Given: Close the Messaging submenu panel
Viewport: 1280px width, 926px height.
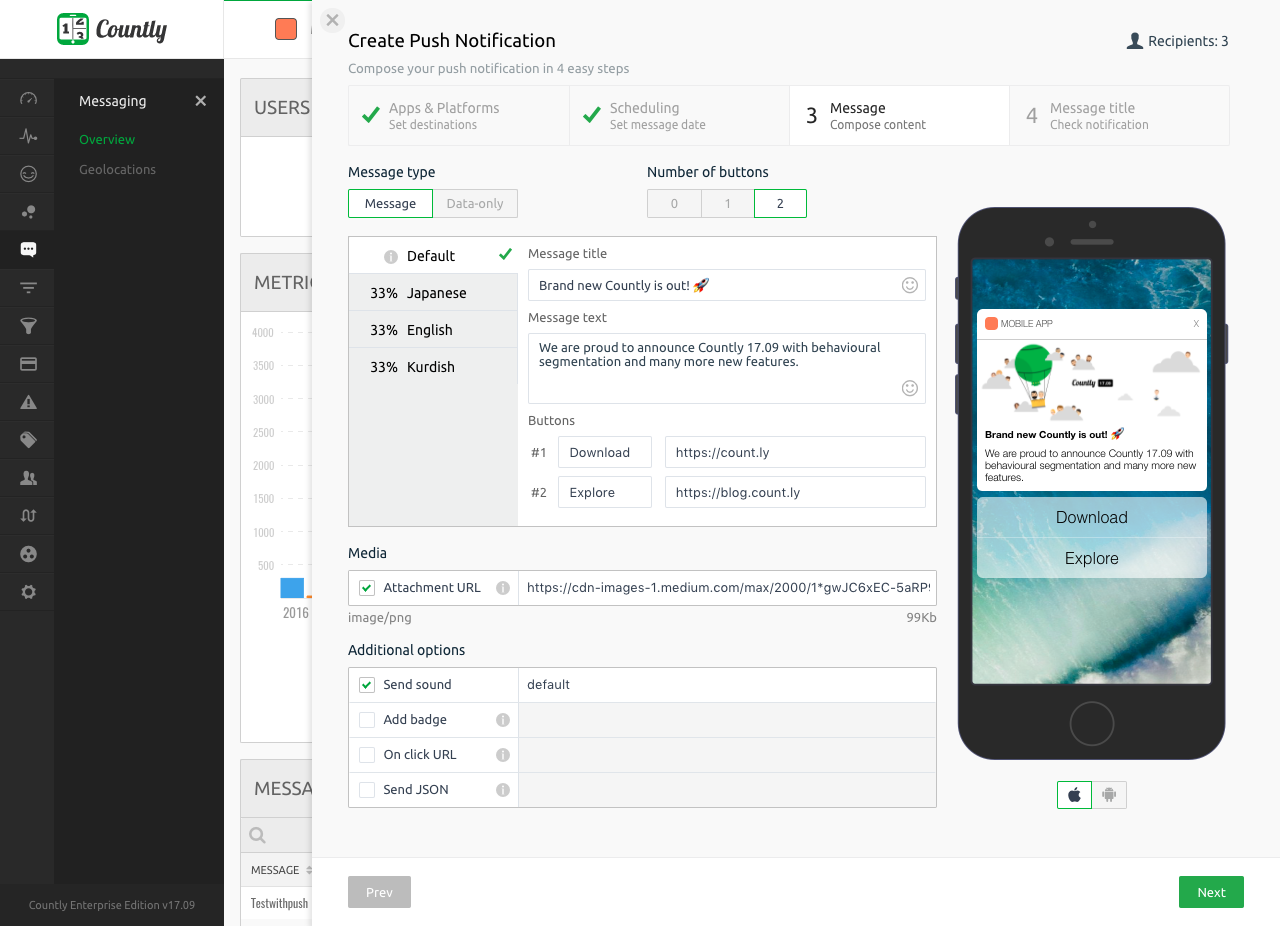Looking at the screenshot, I should pyautogui.click(x=201, y=101).
